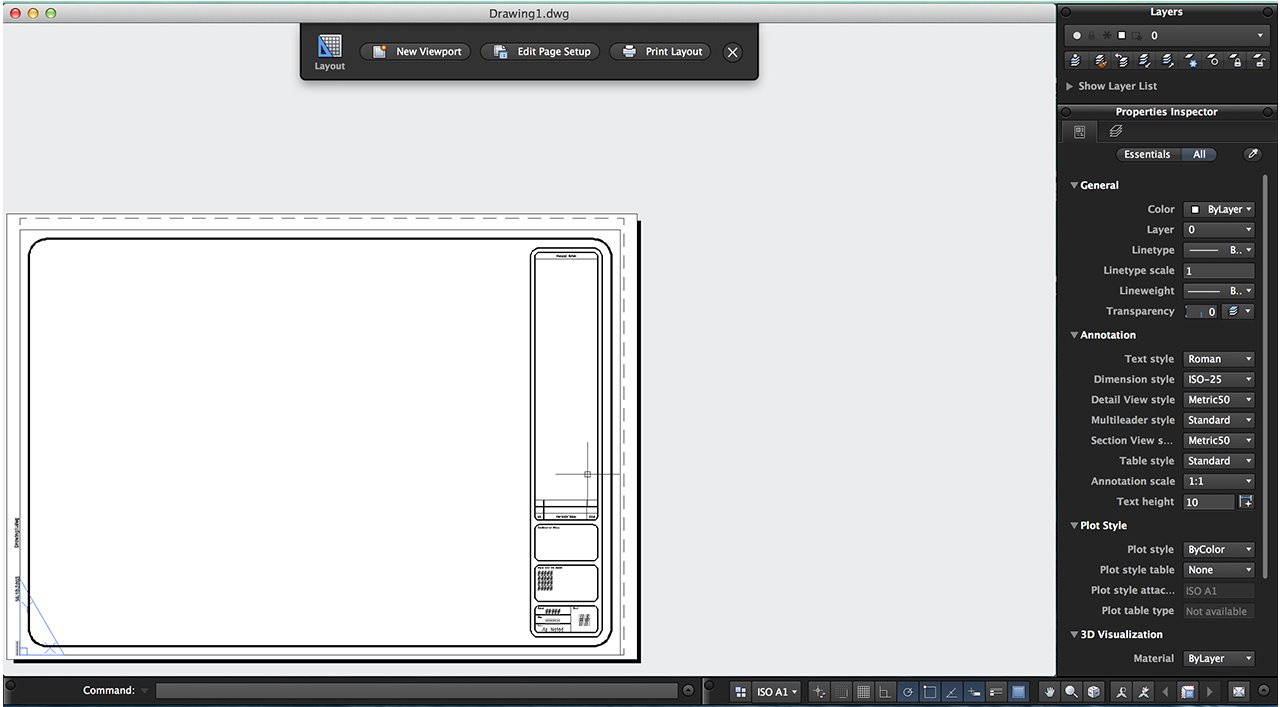Click the New Viewport button
The width and height of the screenshot is (1280, 707).
(415, 51)
